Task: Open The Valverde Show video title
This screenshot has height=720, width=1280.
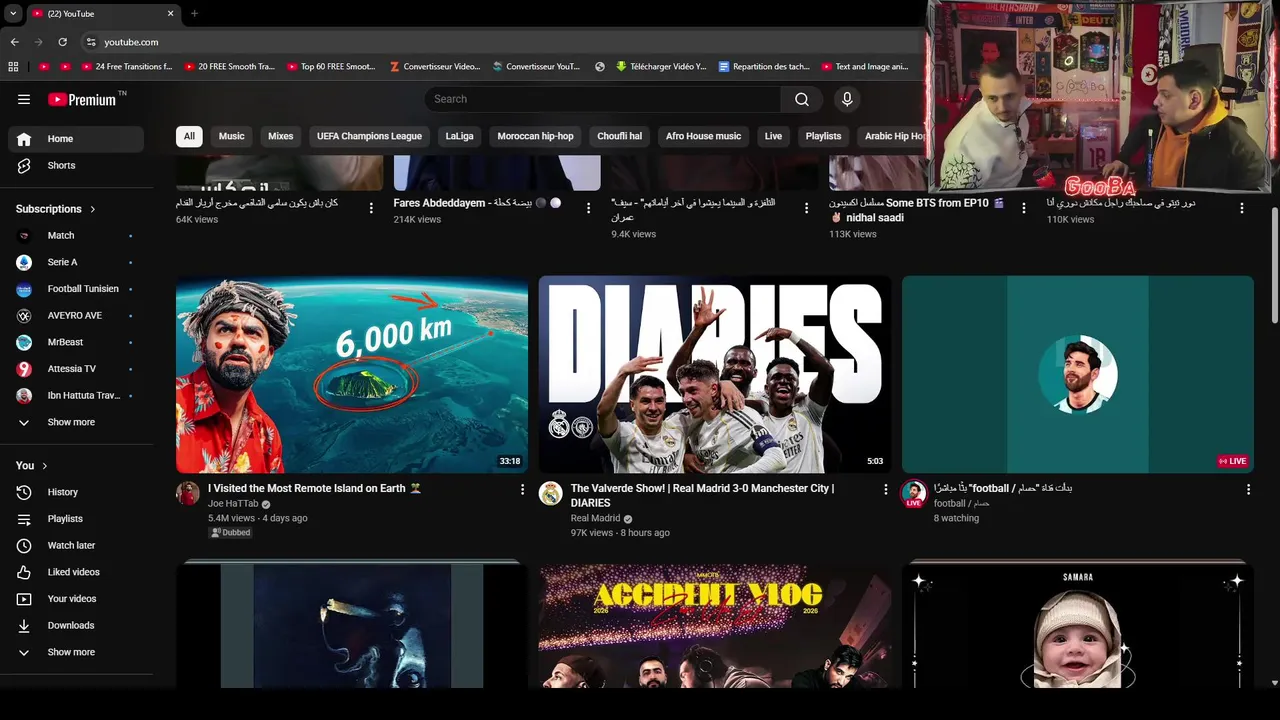Action: coord(702,496)
